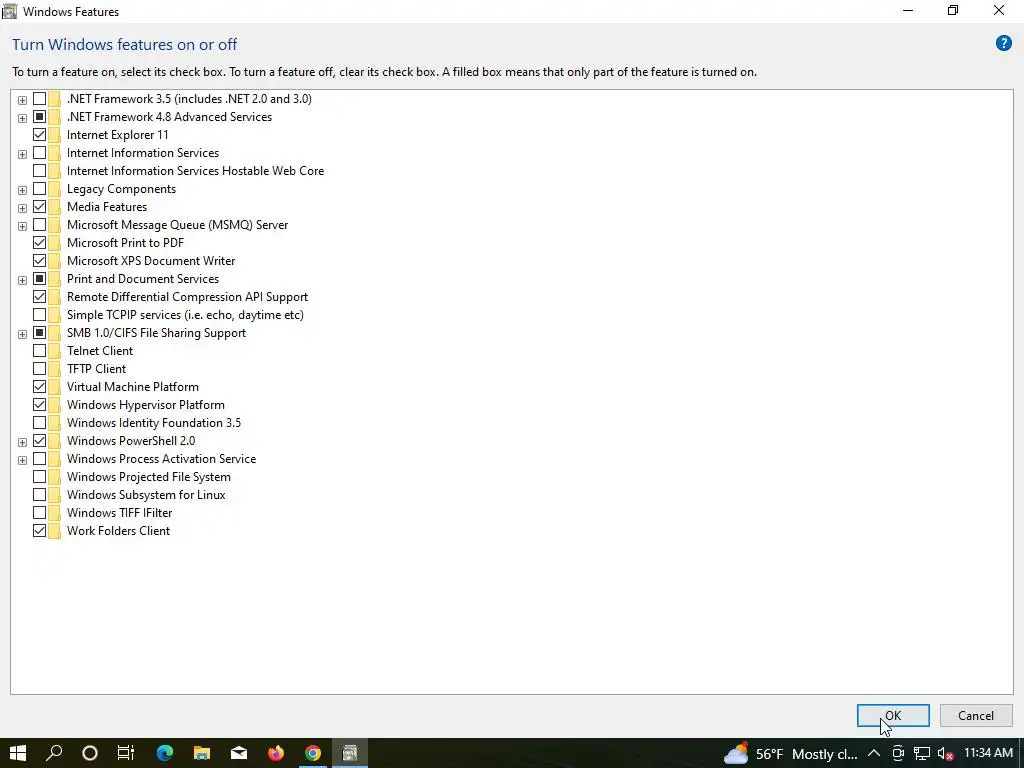Select Remote Differential Compression API Support label
Screen dimensions: 1024x768
(x=187, y=296)
